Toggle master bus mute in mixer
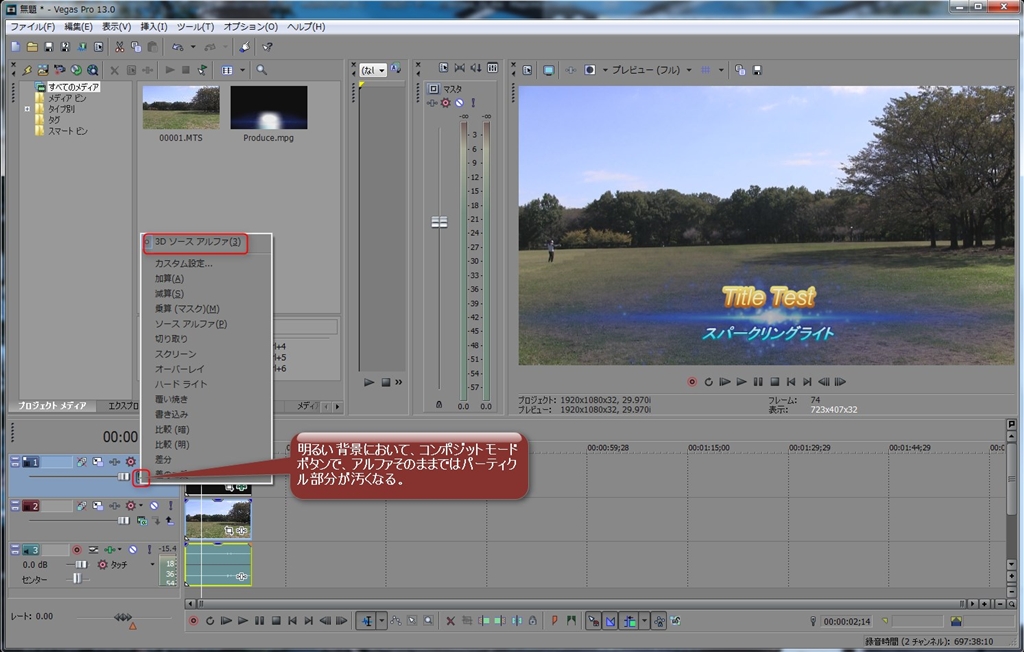Viewport: 1024px width, 652px height. pos(459,103)
